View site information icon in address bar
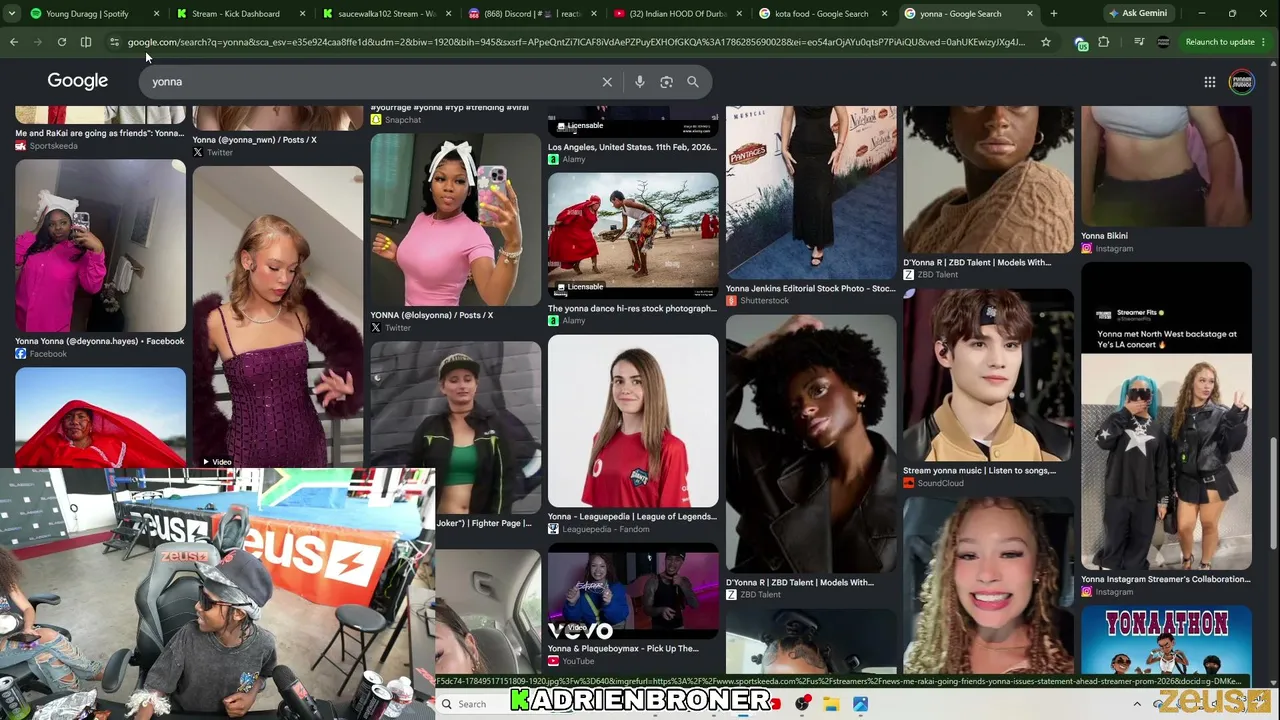Screen dimensions: 1280x720 pyautogui.click(x=114, y=42)
